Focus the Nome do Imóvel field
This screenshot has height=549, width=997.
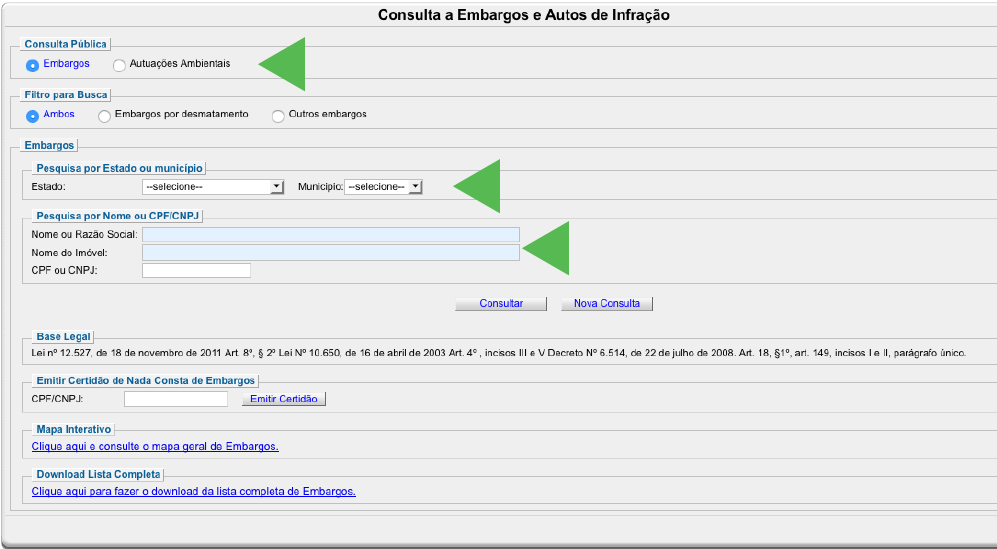331,253
